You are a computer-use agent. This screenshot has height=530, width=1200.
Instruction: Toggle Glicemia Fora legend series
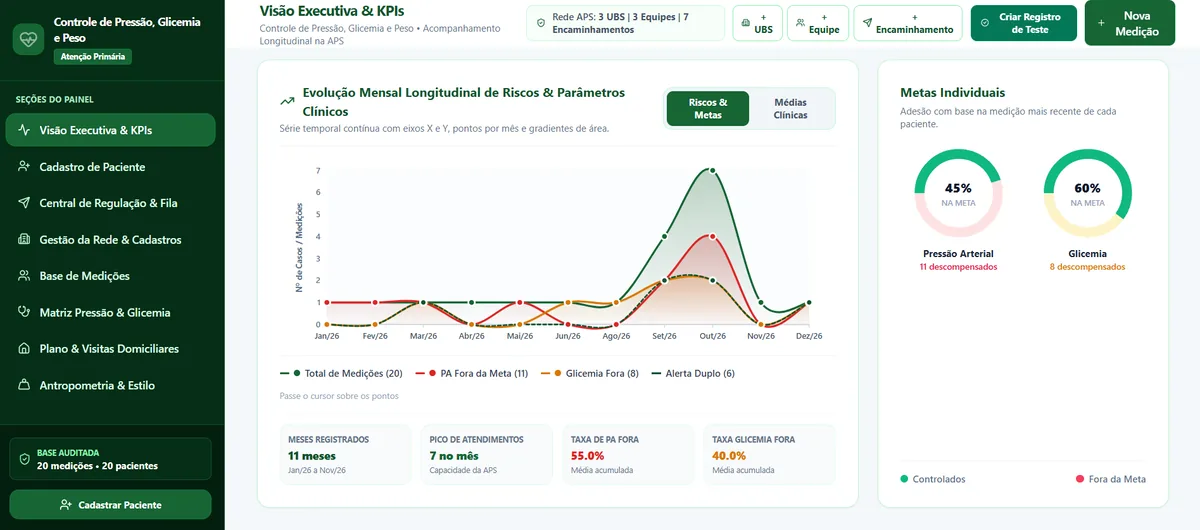pos(589,373)
